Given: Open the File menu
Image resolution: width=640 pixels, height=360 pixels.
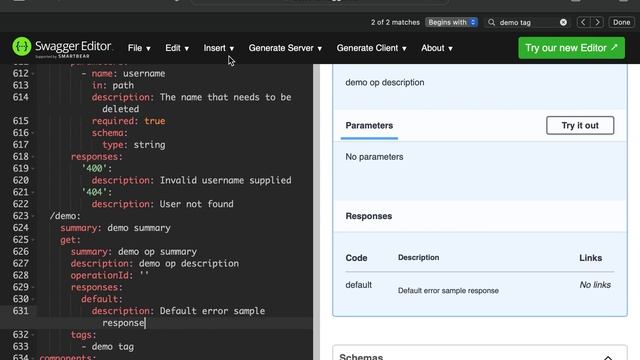Looking at the screenshot, I should pyautogui.click(x=139, y=48).
